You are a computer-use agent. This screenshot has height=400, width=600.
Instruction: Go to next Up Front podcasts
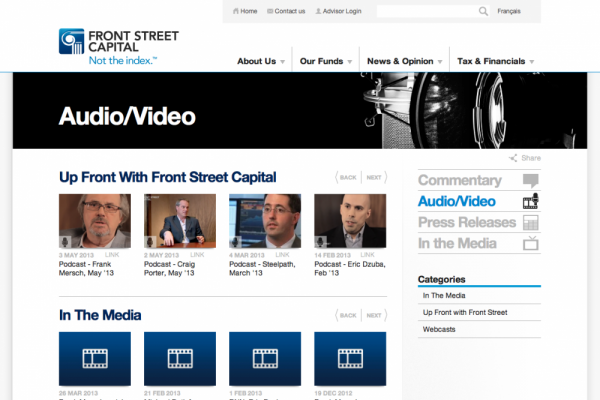click(x=374, y=177)
